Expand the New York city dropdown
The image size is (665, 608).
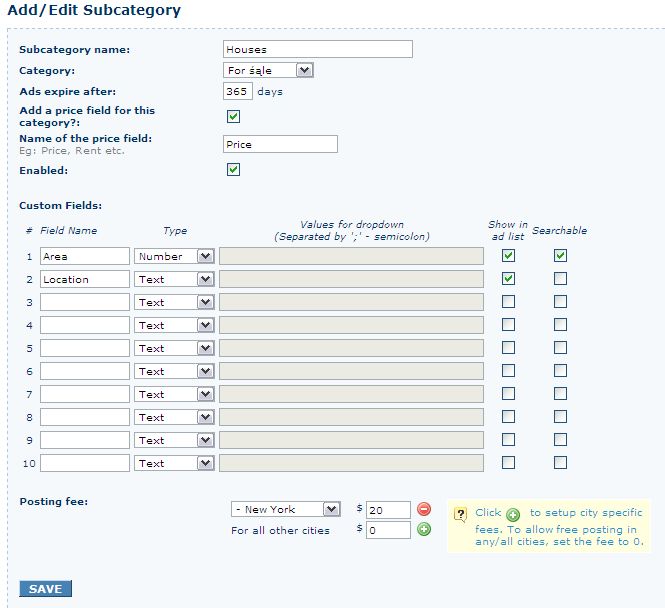(x=285, y=509)
